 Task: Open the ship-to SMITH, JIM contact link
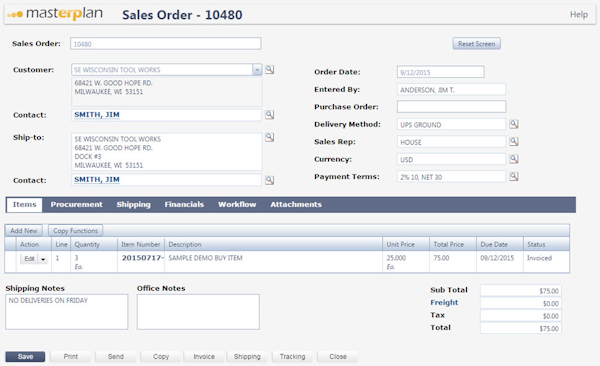[x=97, y=180]
